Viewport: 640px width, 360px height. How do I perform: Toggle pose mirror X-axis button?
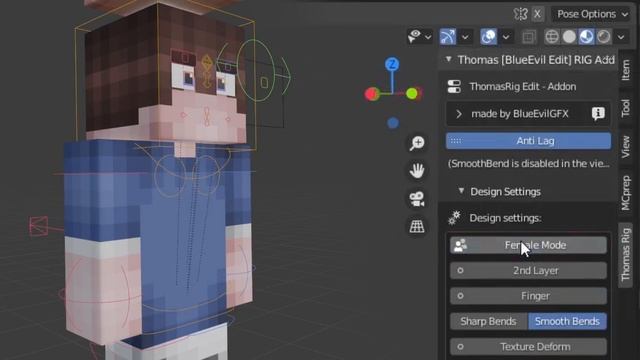pyautogui.click(x=538, y=14)
